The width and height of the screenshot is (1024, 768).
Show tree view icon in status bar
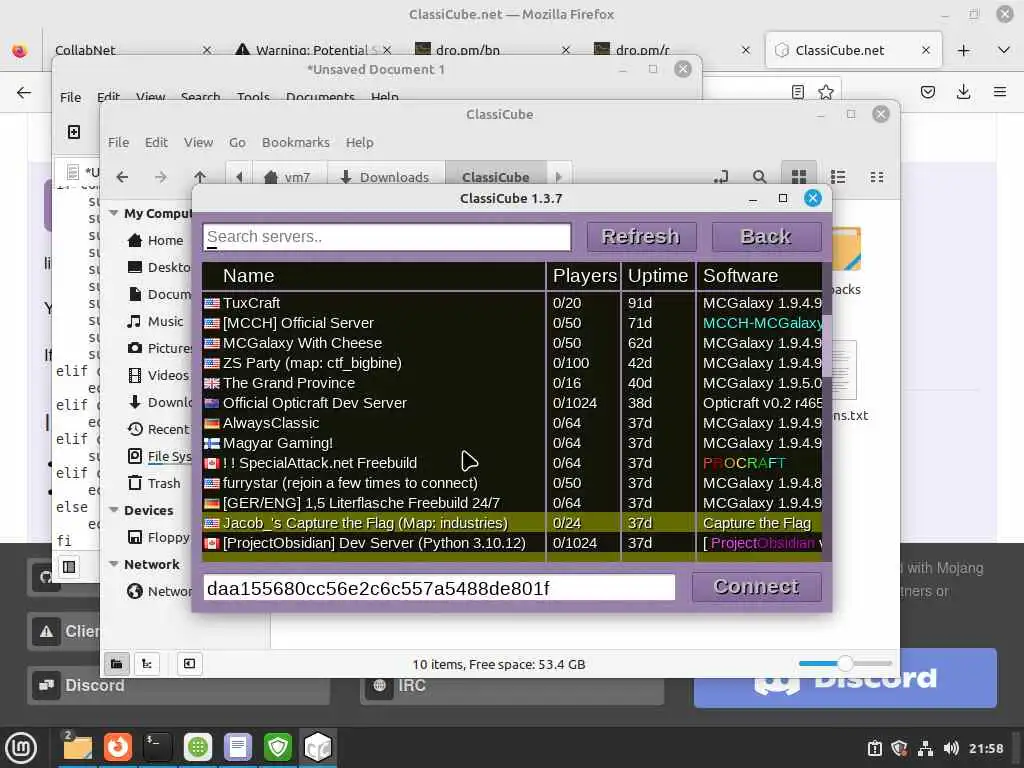(x=147, y=664)
